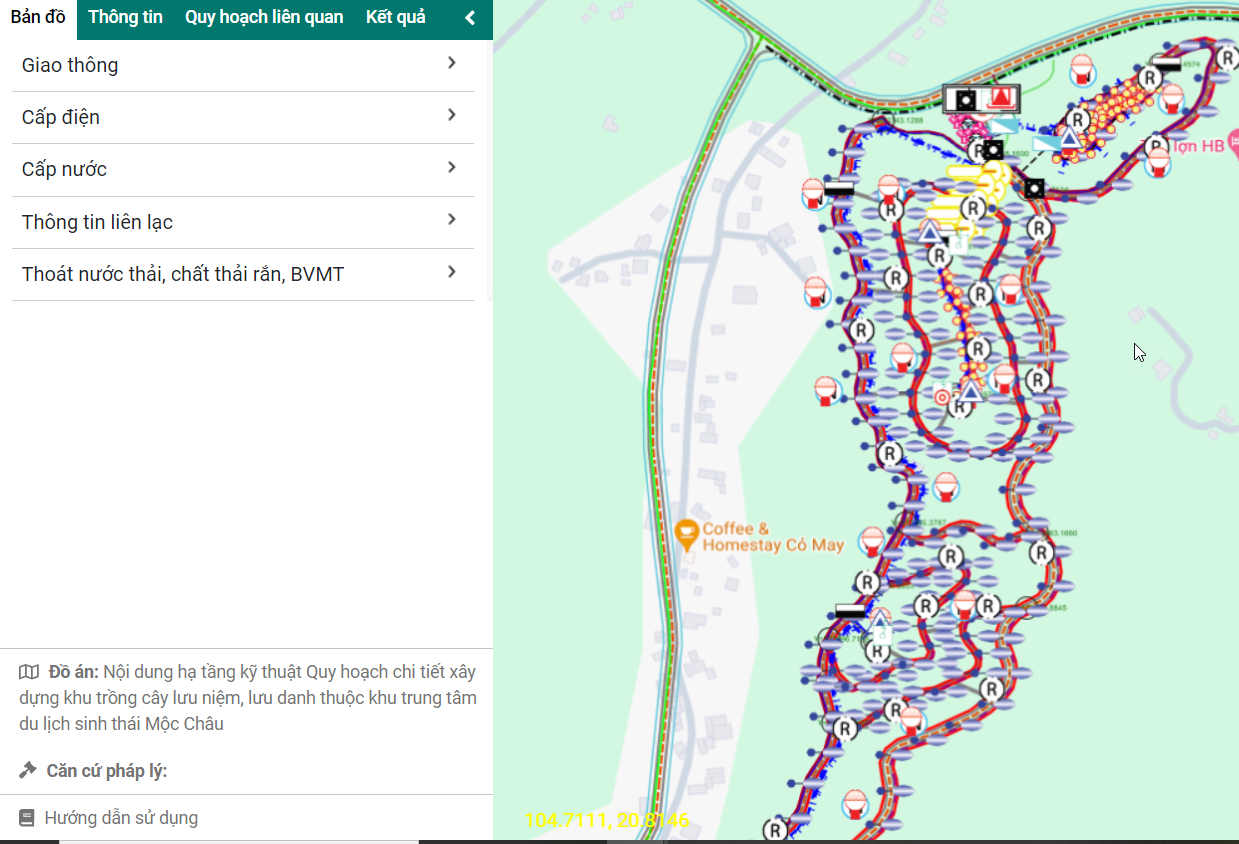The height and width of the screenshot is (844, 1239).
Task: Open the Quy hoạch liên quan tab
Action: coord(264,18)
